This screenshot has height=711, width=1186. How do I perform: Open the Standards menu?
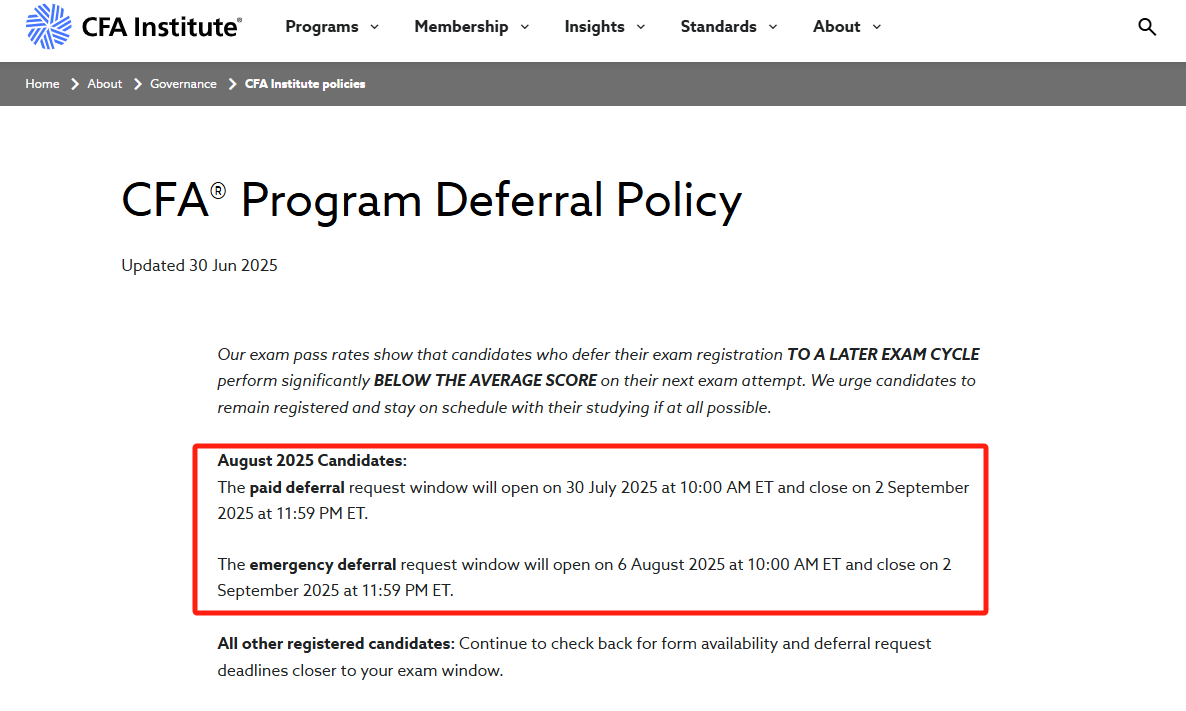tap(718, 26)
